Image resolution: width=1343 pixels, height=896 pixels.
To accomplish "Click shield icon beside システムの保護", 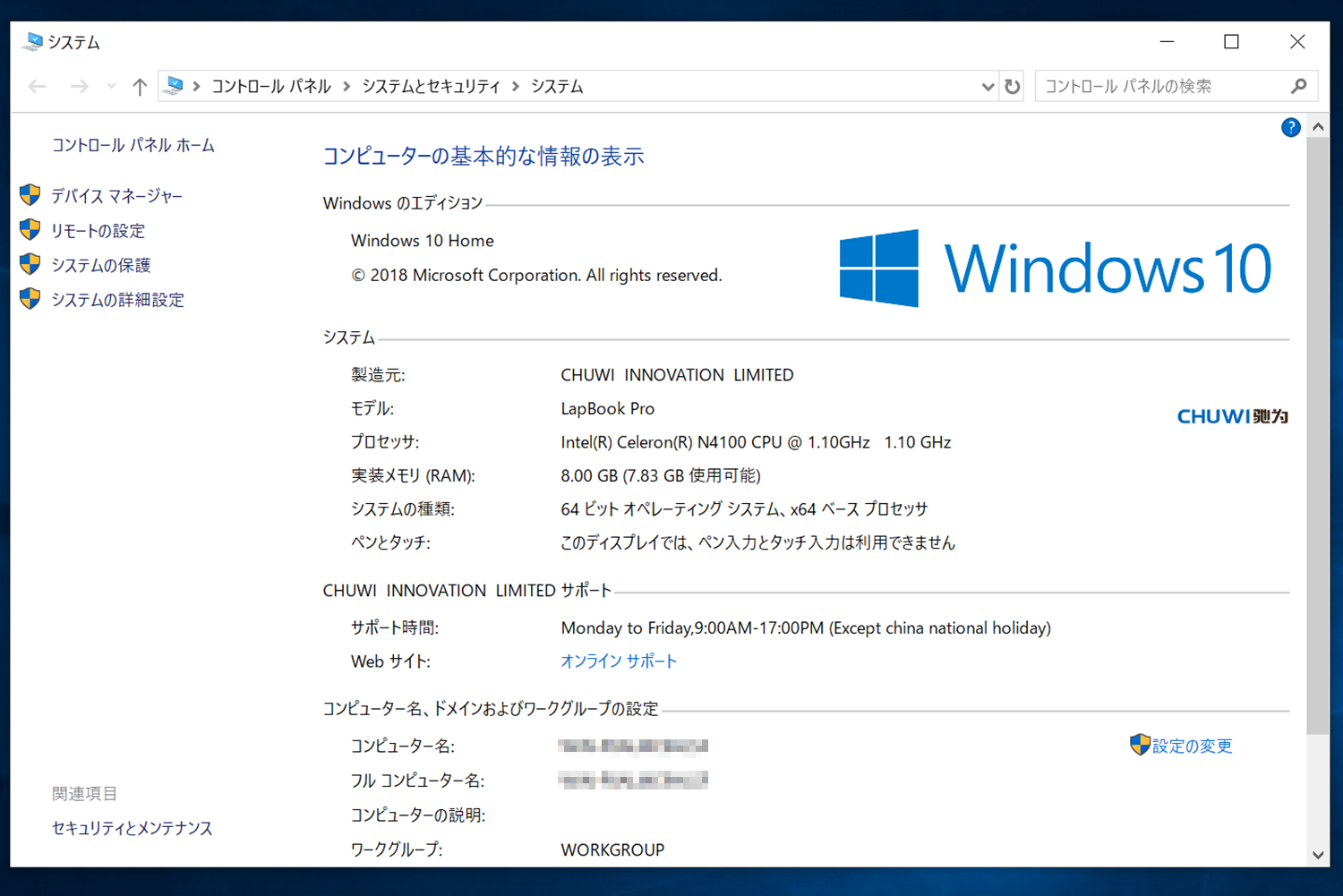I will point(30,264).
